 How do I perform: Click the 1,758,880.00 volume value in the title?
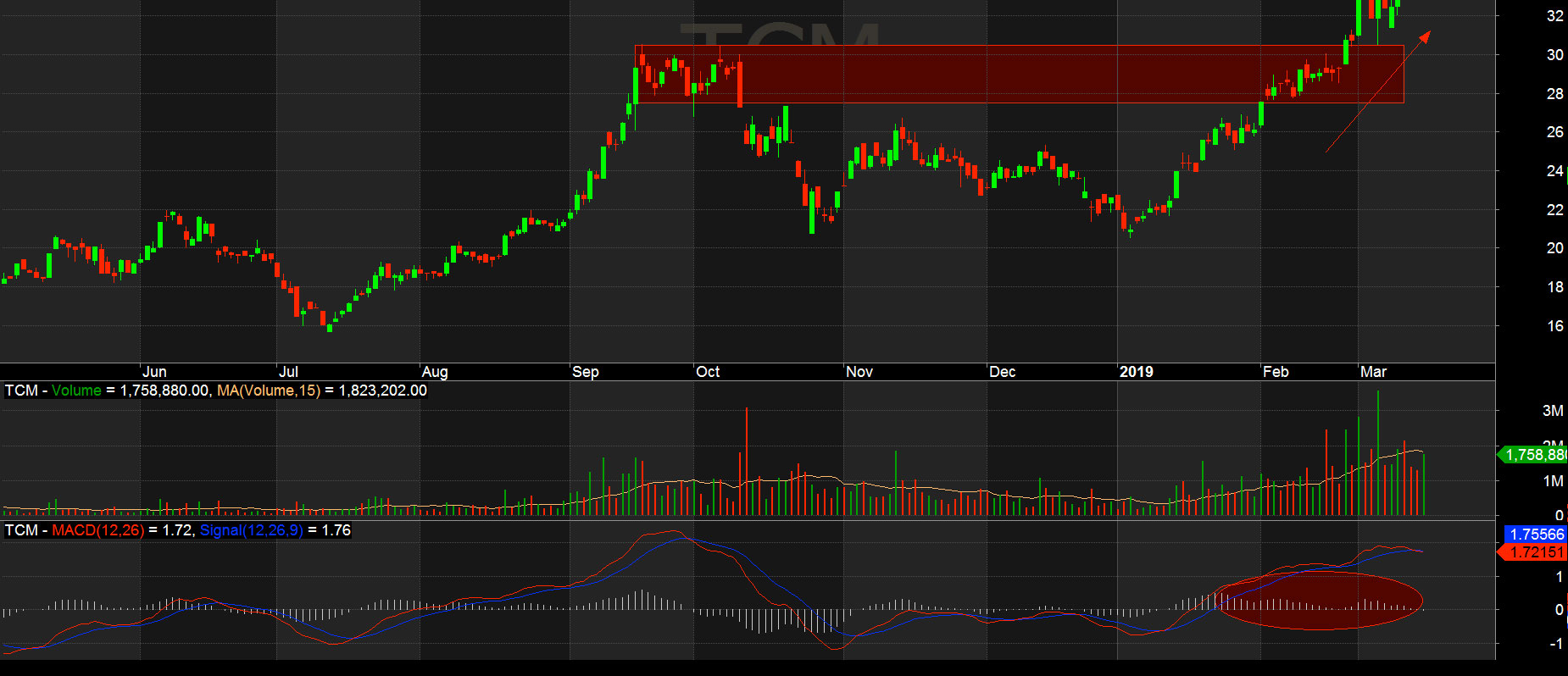[x=164, y=391]
